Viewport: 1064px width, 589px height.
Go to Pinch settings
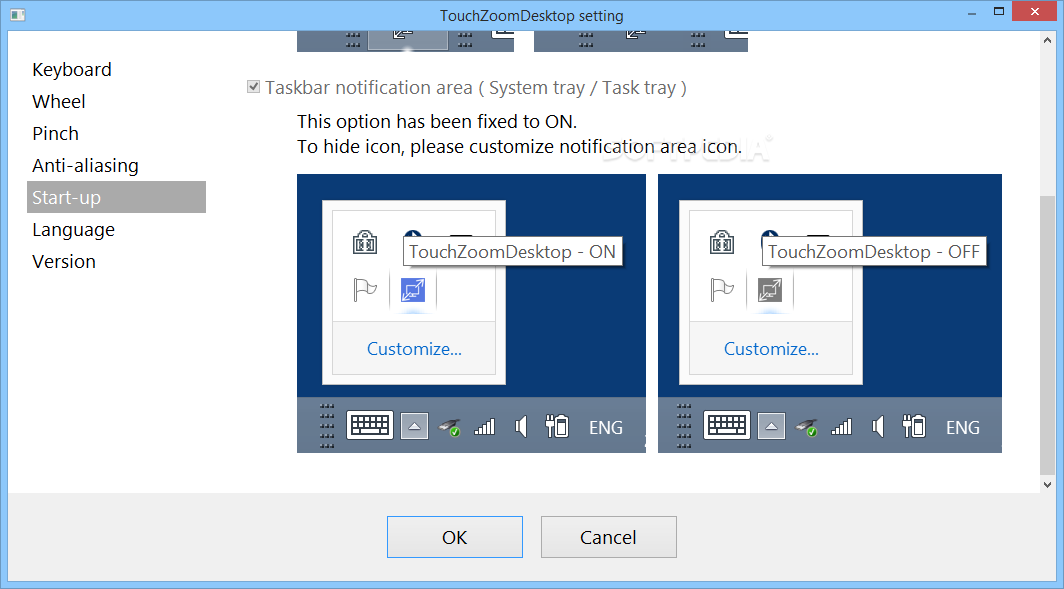click(x=56, y=133)
